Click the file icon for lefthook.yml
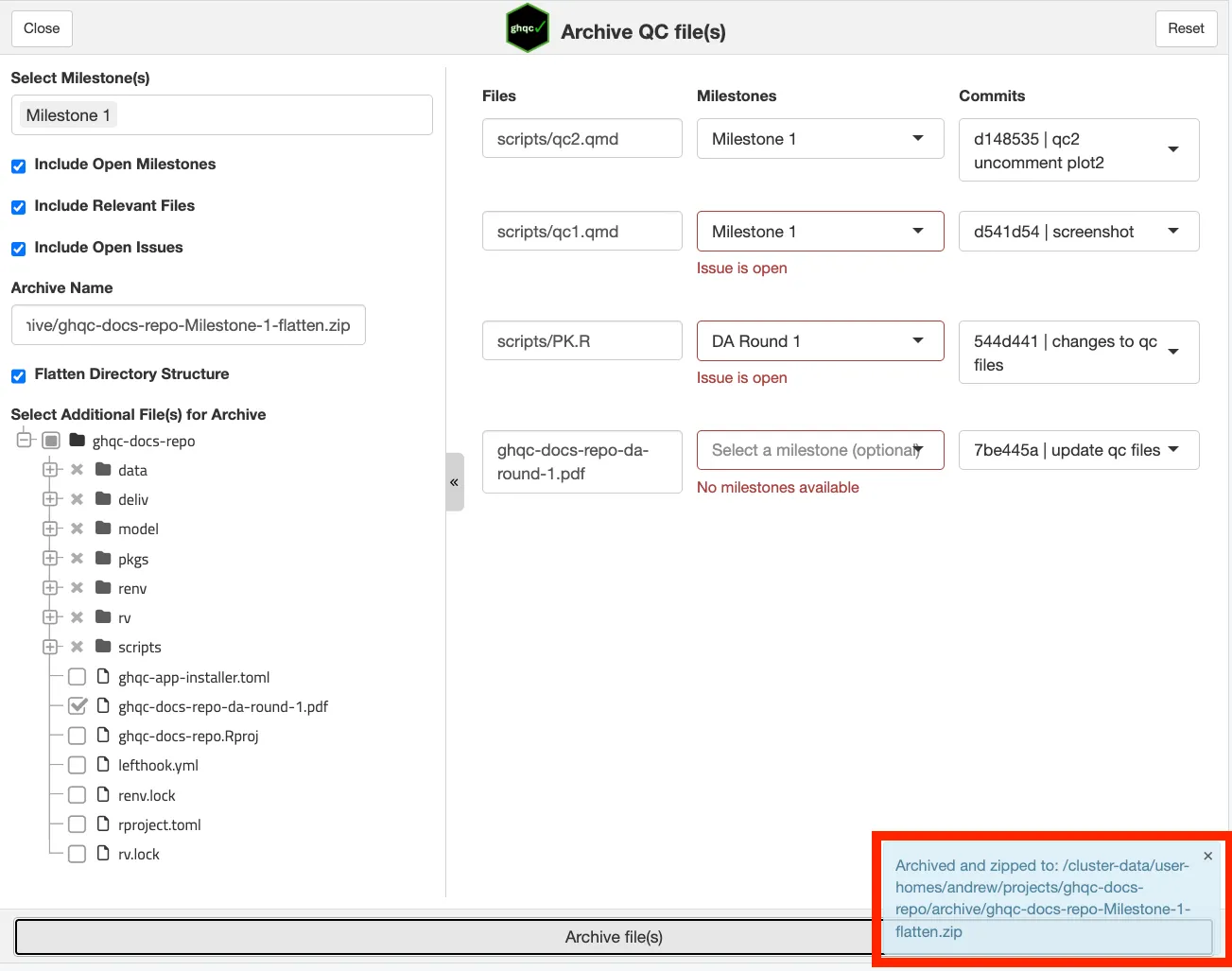The height and width of the screenshot is (971, 1232). [104, 765]
